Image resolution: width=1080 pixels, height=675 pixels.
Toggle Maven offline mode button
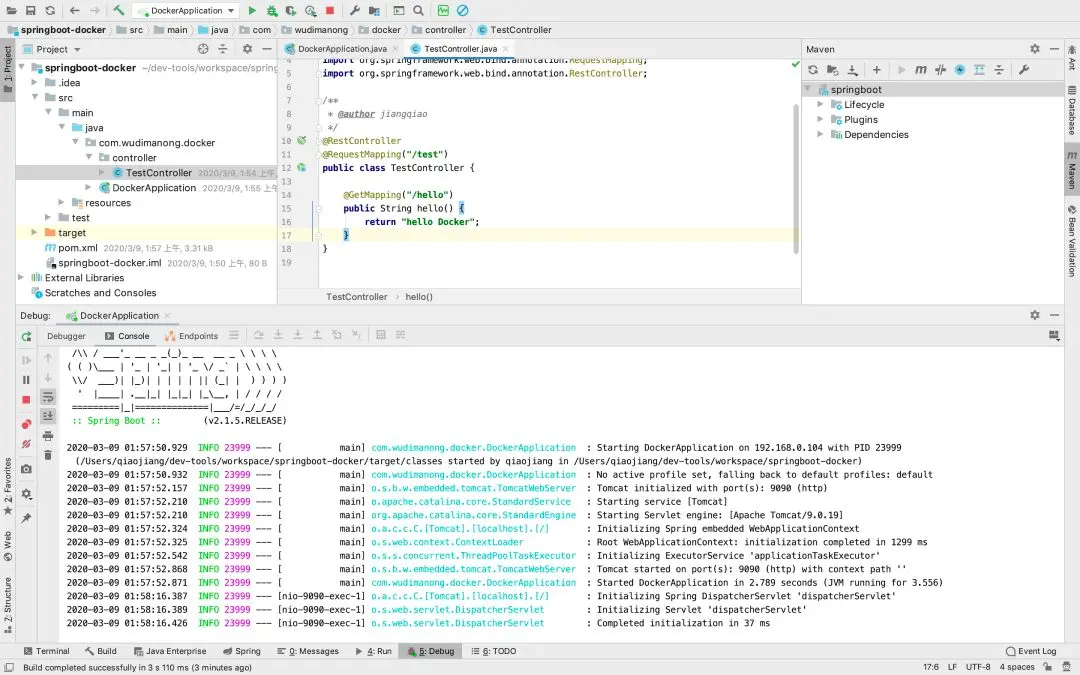(941, 70)
